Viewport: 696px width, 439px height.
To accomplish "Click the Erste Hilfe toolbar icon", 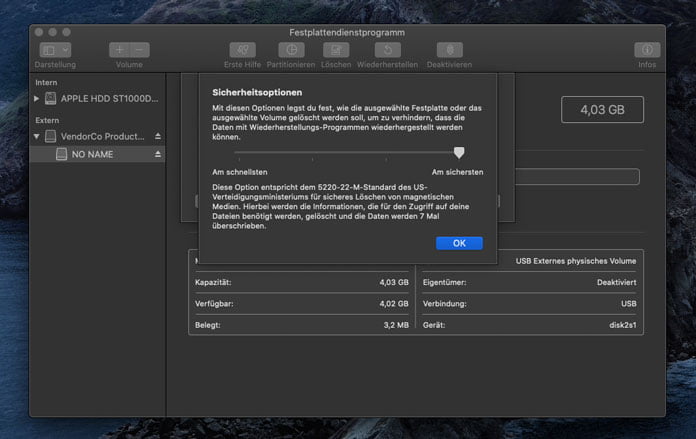I will (242, 49).
